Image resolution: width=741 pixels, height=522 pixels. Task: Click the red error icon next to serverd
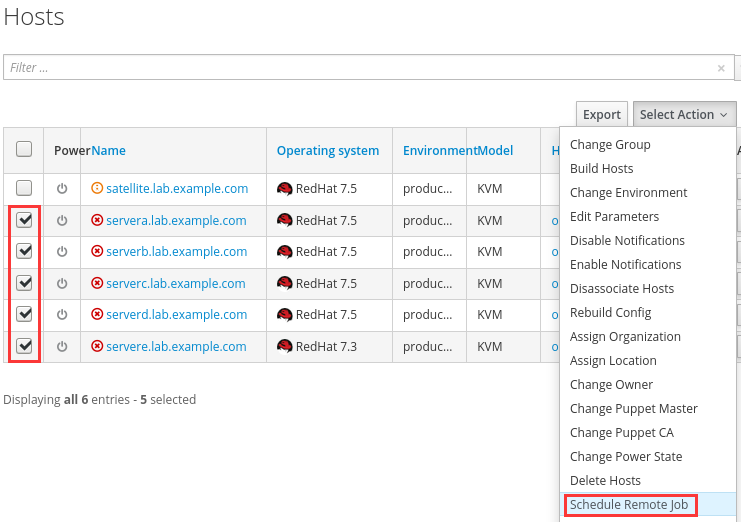pyautogui.click(x=97, y=315)
